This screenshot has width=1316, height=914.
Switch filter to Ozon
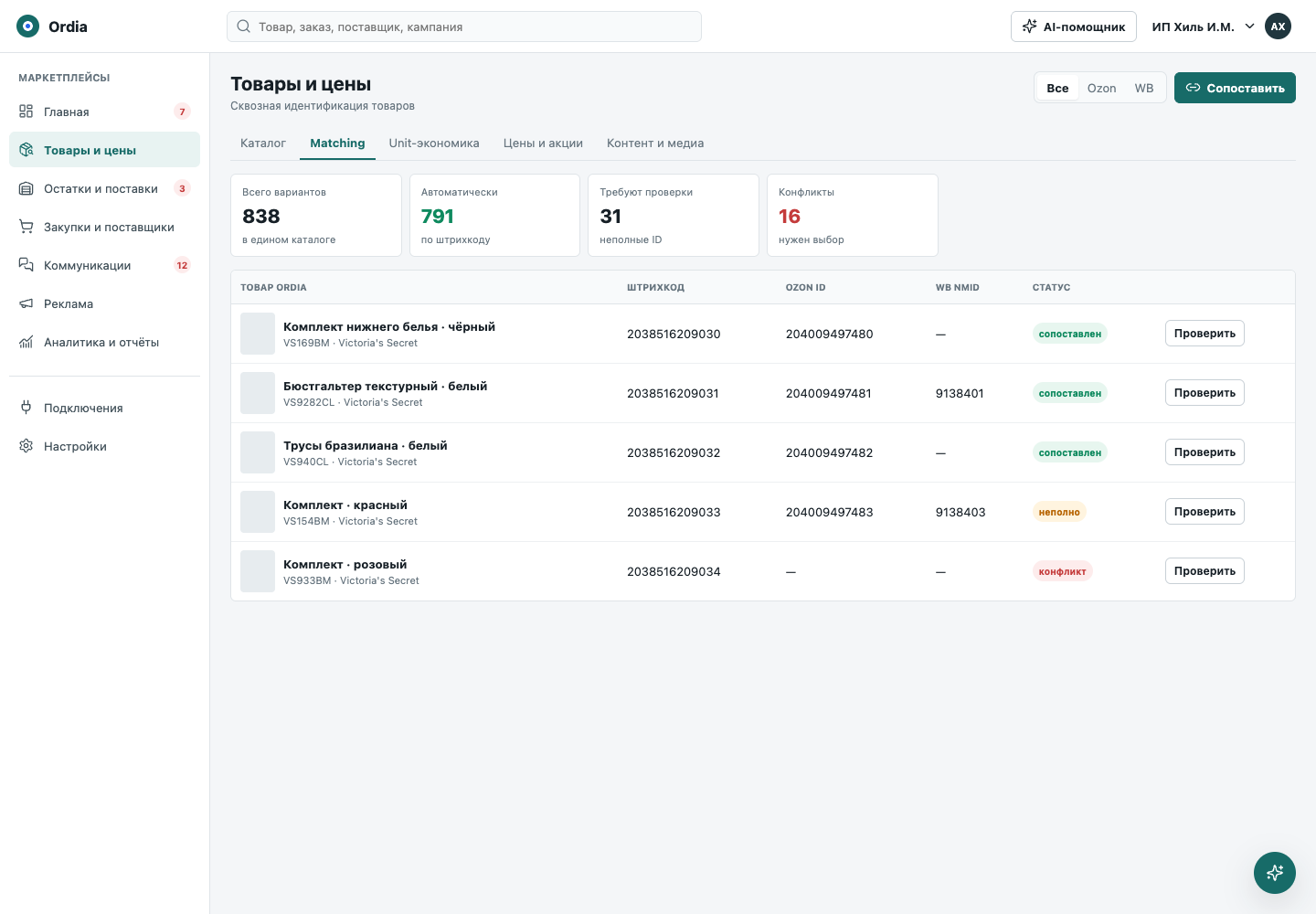click(x=1101, y=88)
